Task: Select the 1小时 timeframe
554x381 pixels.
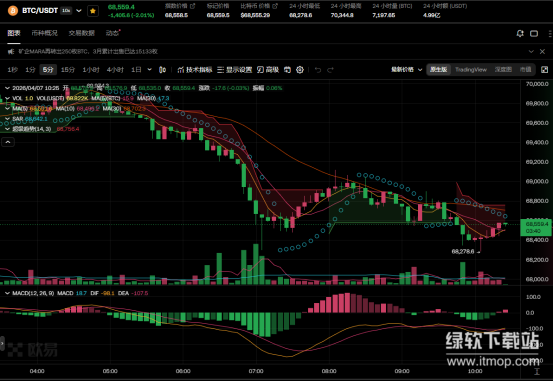Action: point(91,70)
